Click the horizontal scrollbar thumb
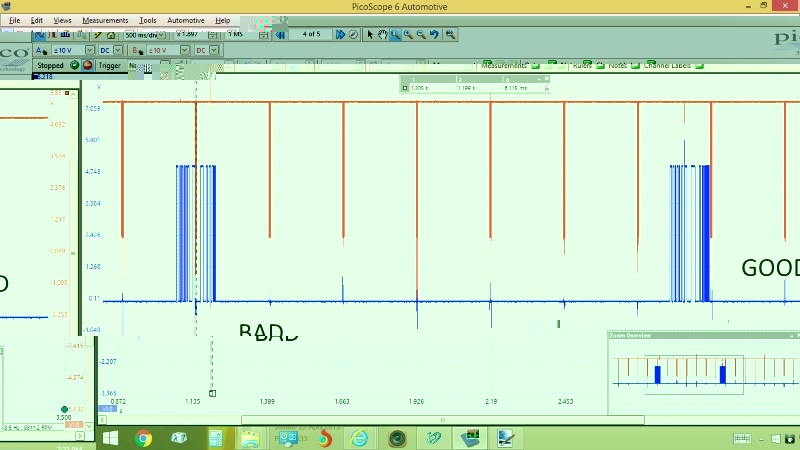 point(442,420)
